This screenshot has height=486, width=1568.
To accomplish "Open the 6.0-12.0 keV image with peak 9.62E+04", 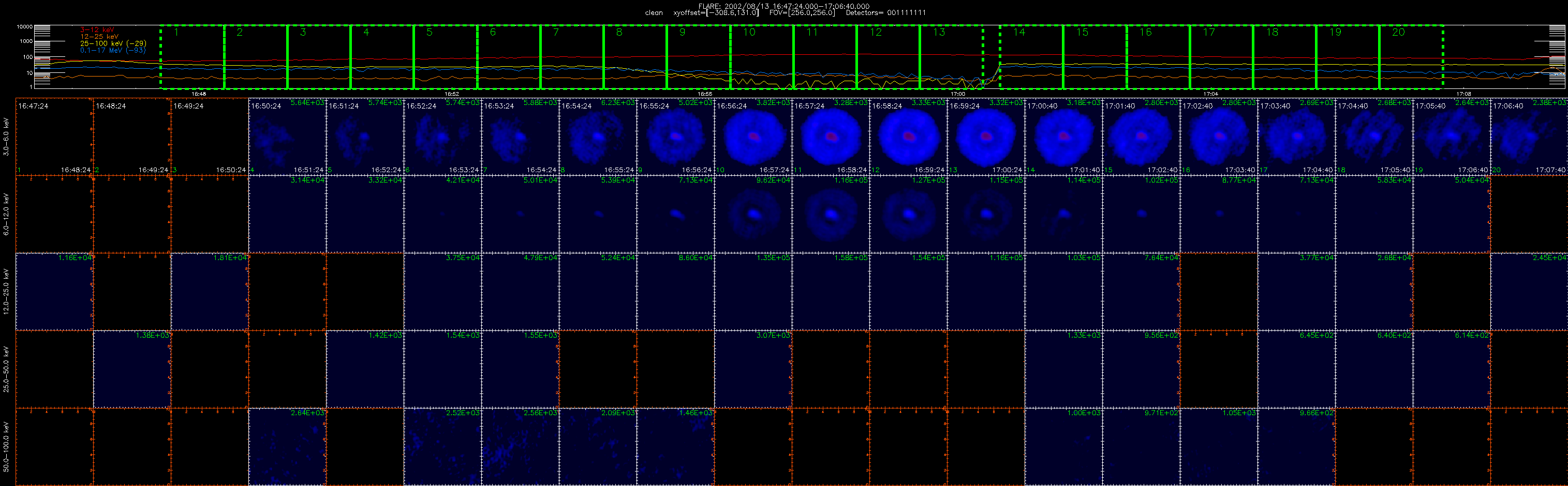I will [753, 214].
